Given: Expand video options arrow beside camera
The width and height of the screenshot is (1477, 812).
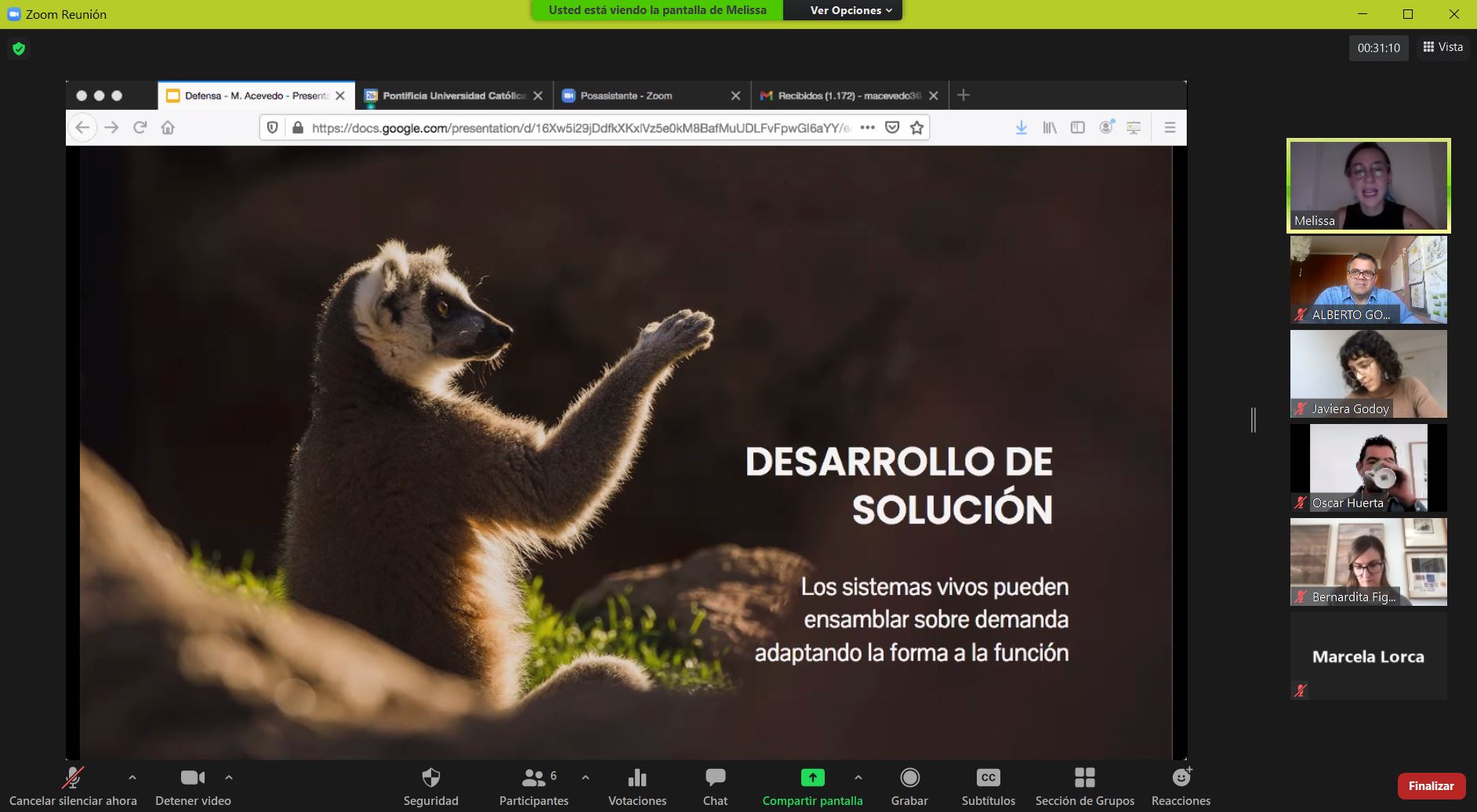Looking at the screenshot, I should pyautogui.click(x=229, y=778).
